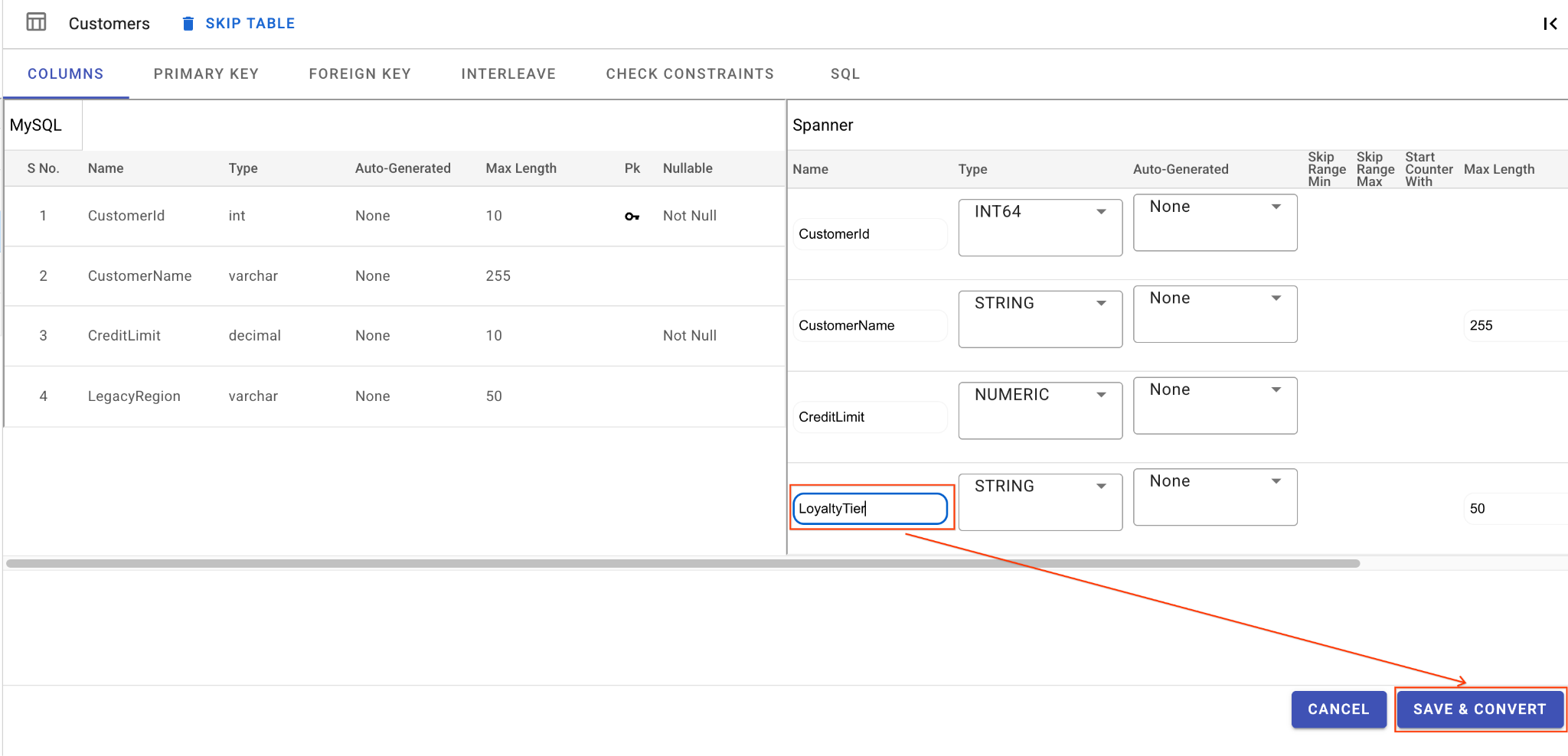Go to the Interleave tab

[x=508, y=74]
